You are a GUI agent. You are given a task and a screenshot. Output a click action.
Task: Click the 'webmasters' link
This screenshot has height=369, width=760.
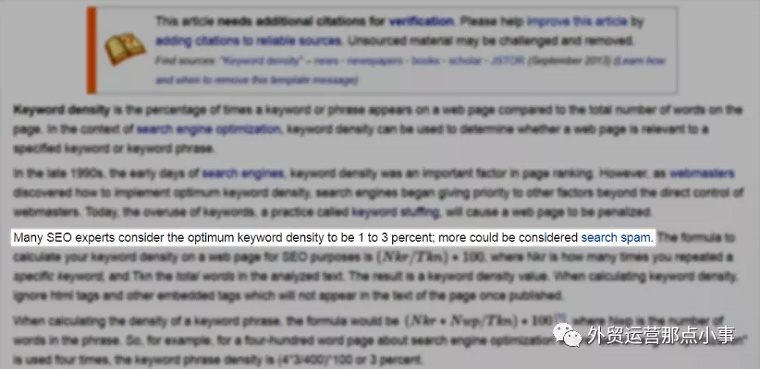click(702, 174)
